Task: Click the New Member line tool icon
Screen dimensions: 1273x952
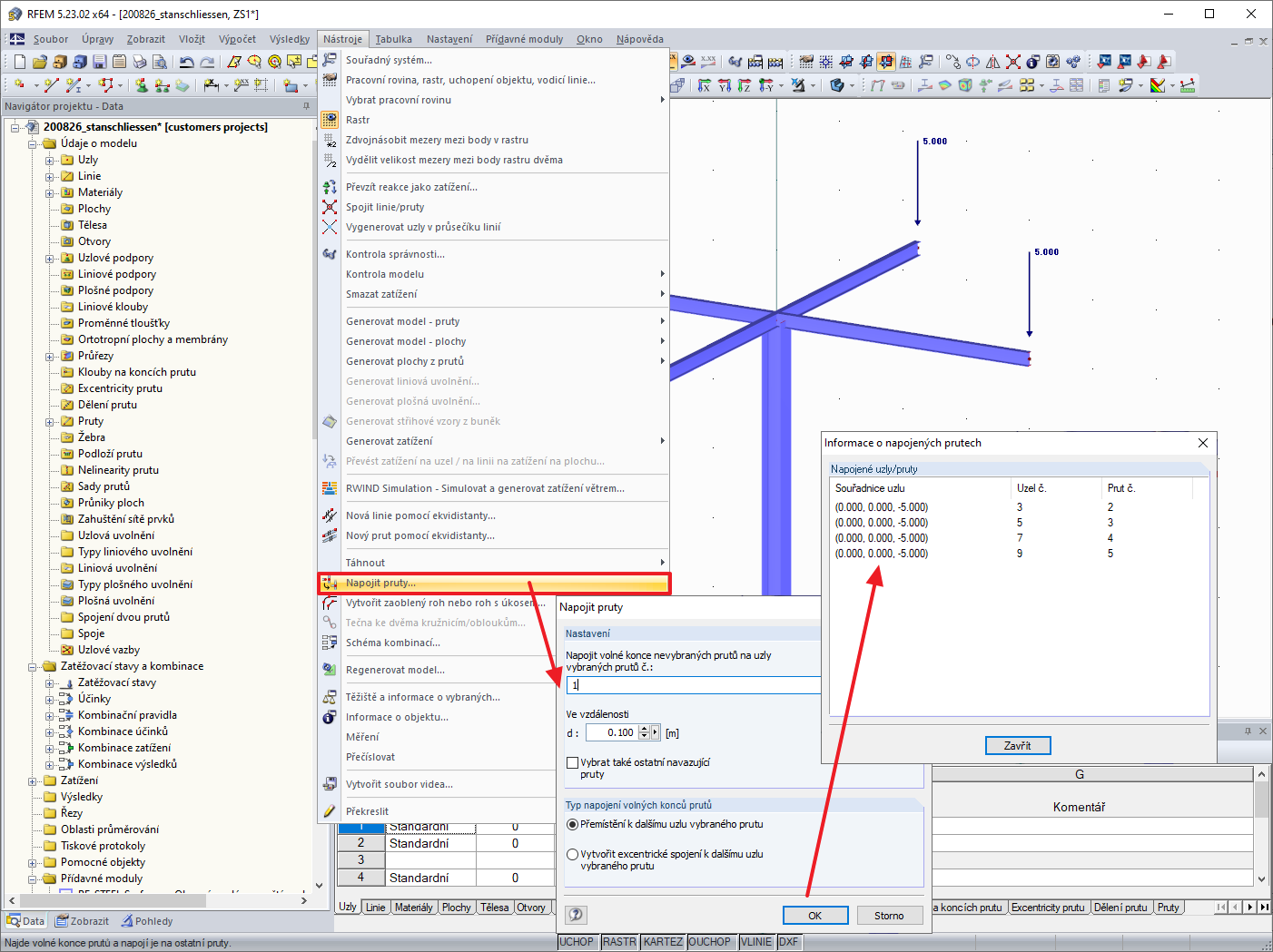Action: (x=52, y=85)
